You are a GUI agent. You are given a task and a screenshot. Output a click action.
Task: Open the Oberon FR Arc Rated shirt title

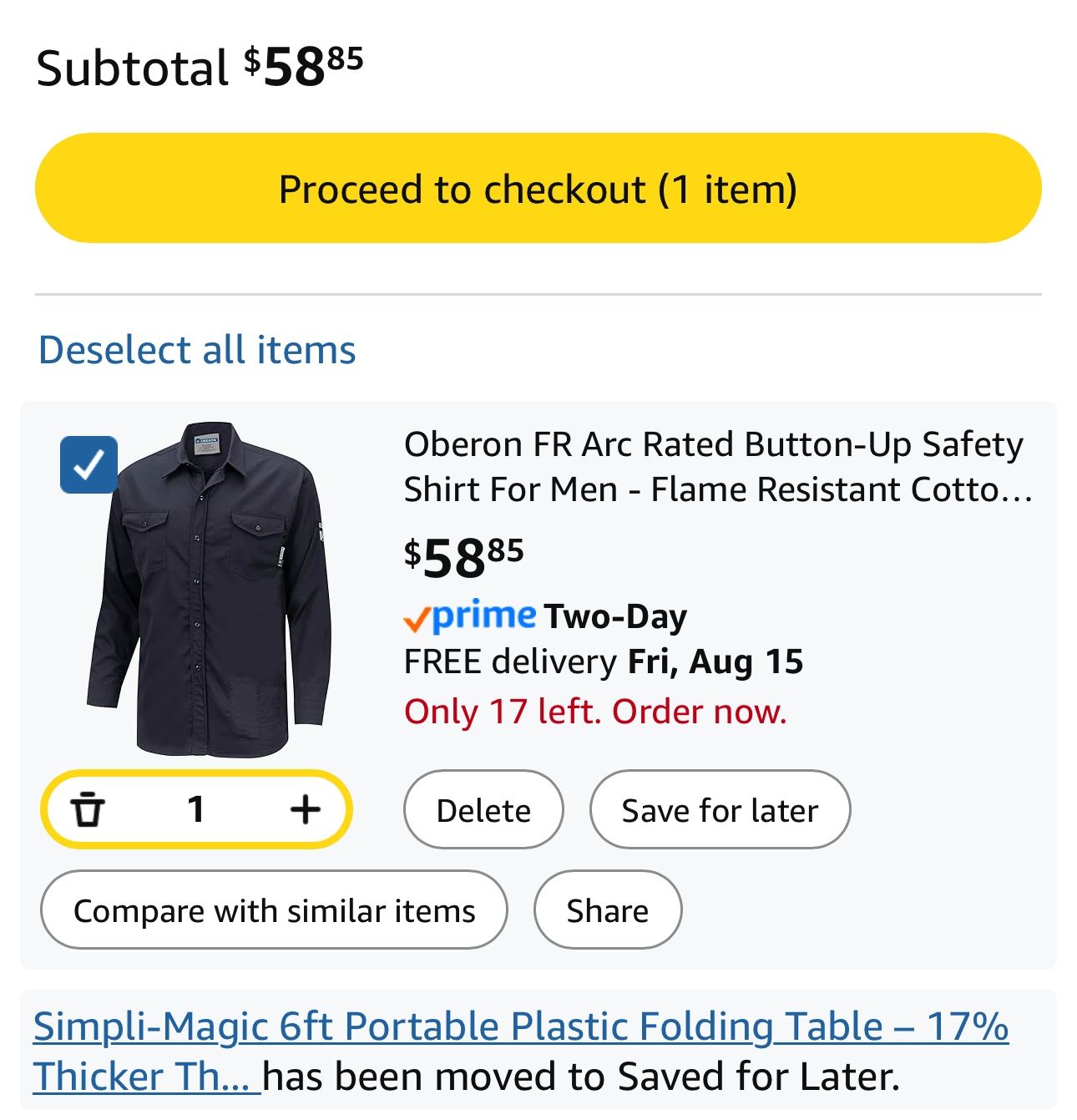pyautogui.click(x=716, y=466)
